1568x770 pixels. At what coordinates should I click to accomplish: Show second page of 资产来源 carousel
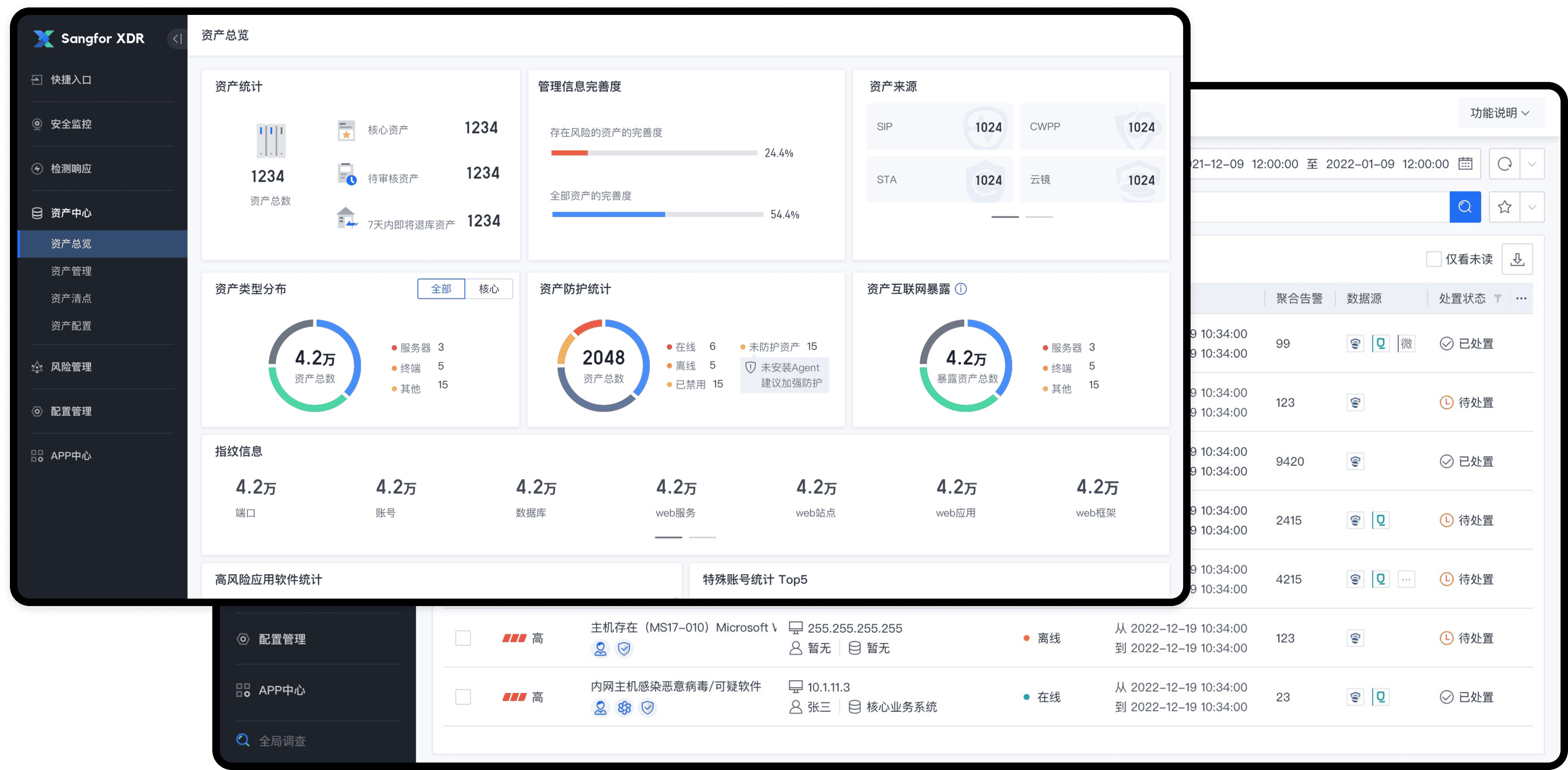click(1039, 217)
